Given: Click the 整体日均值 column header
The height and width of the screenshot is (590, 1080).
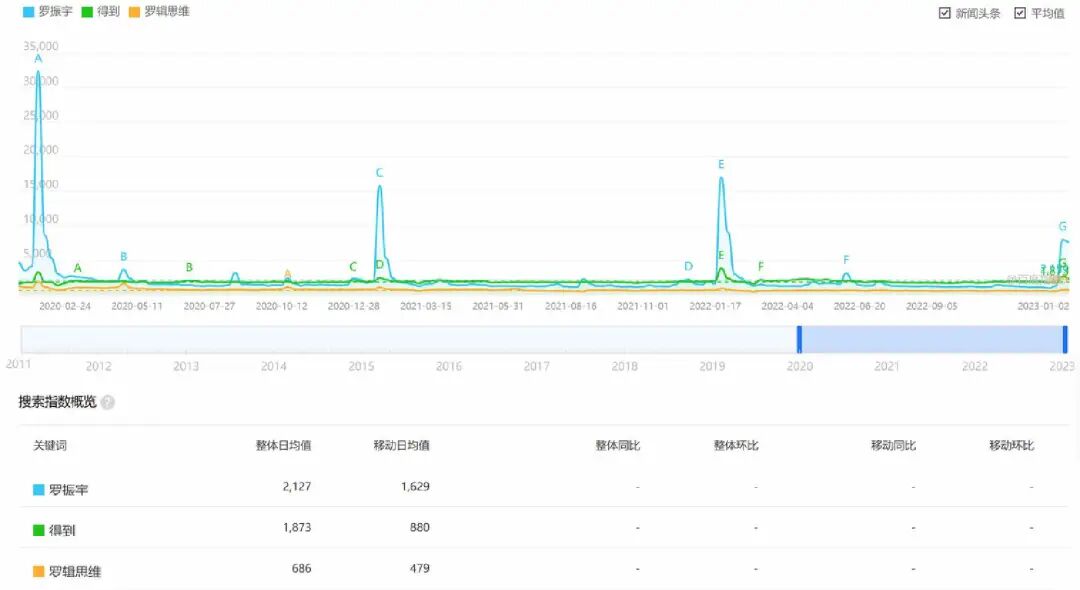Looking at the screenshot, I should click(x=284, y=445).
